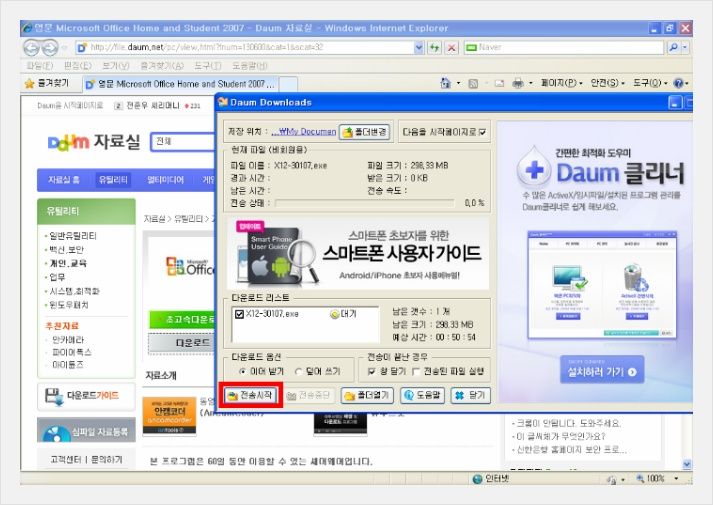Click the transfer progress bar at 0.0%
This screenshot has height=505, width=713.
click(x=365, y=203)
